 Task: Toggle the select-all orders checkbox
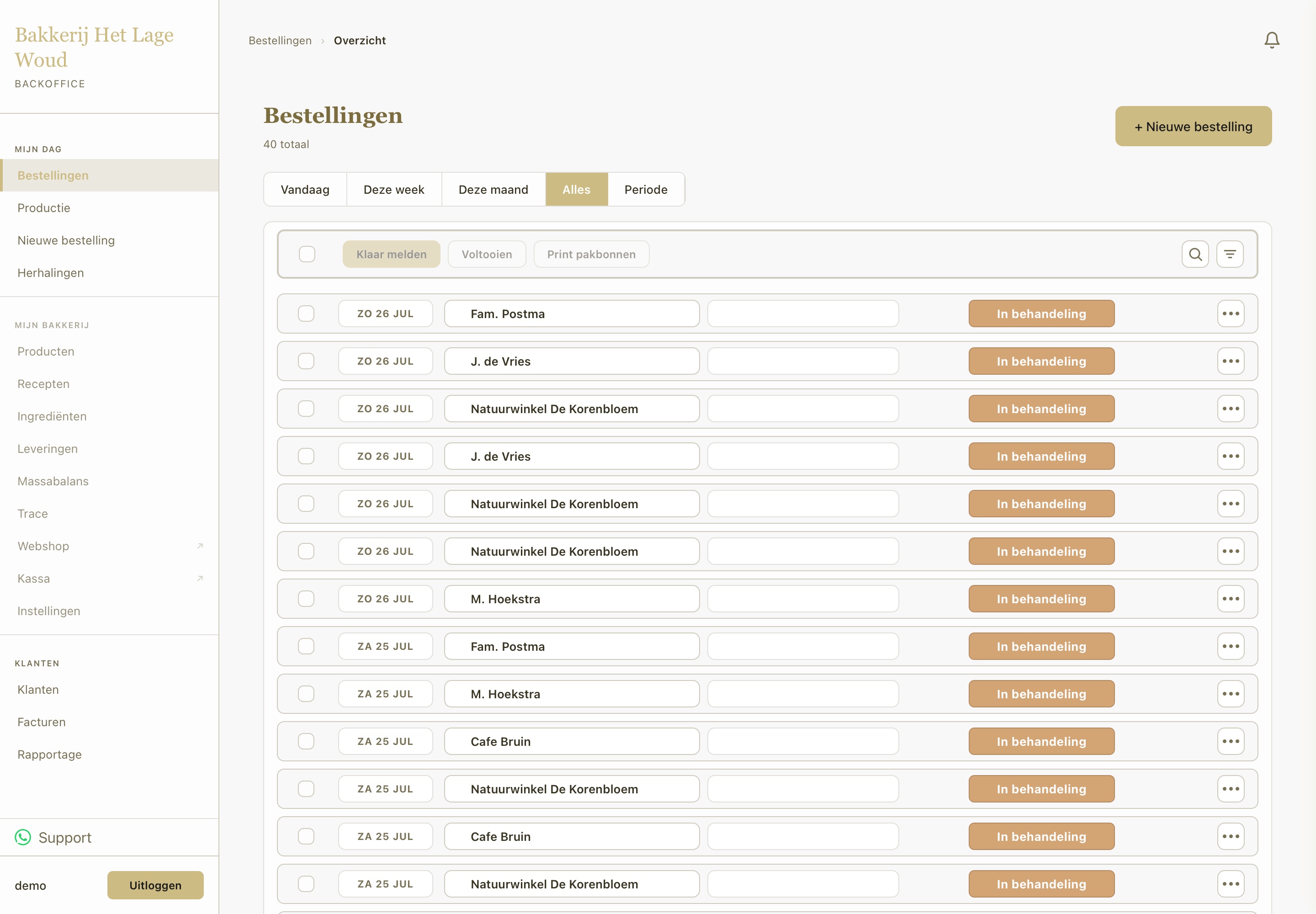[307, 254]
